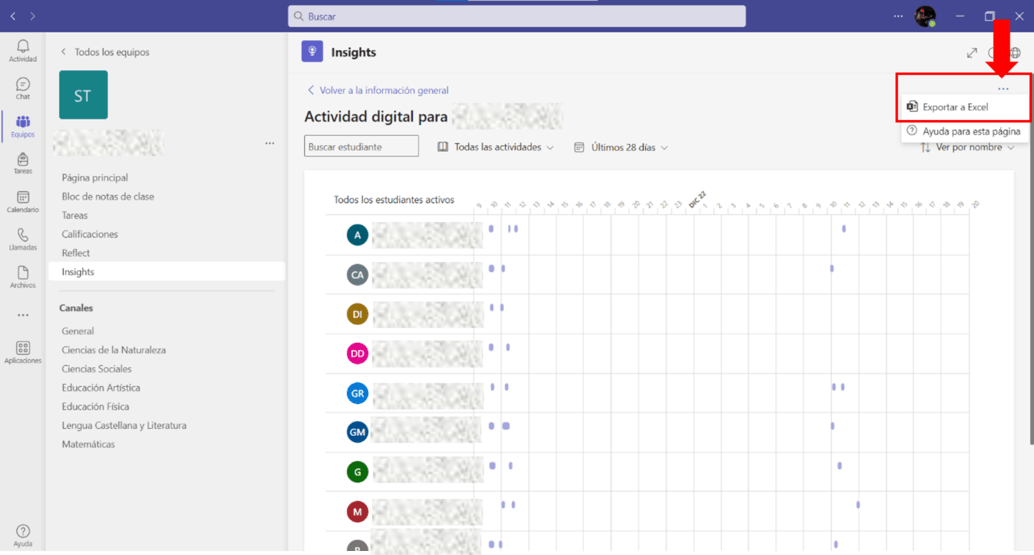
Task: Open the profile picture menu
Action: coord(925,16)
